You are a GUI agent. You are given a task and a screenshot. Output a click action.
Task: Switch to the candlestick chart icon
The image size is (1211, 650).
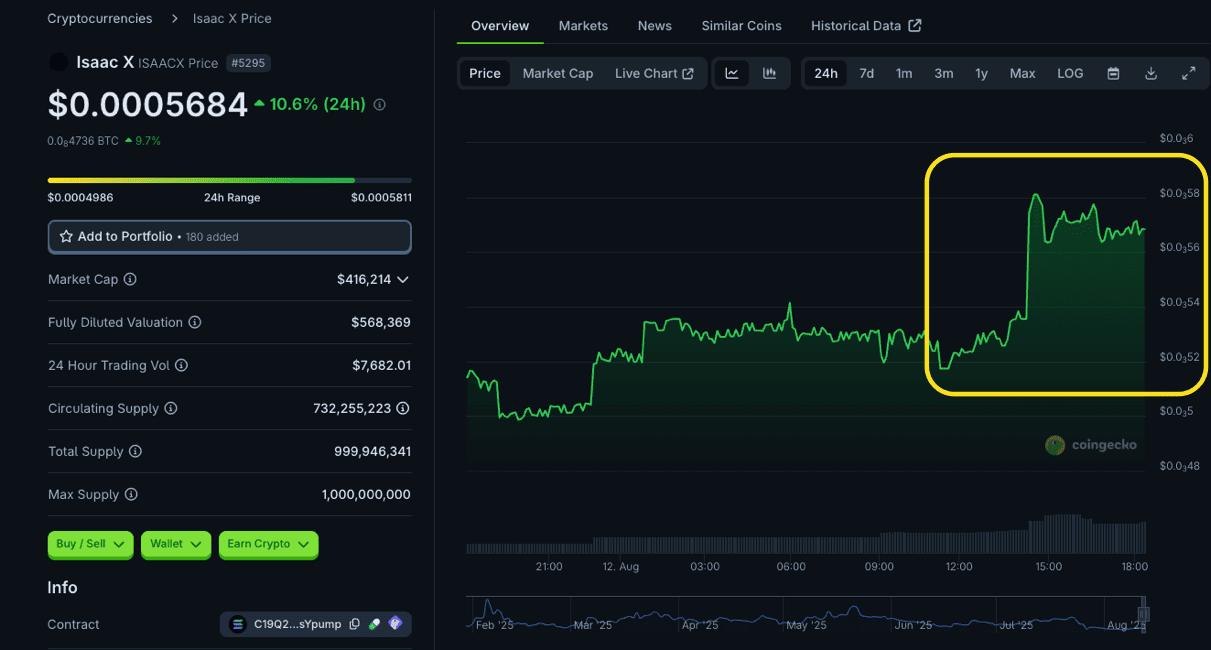click(x=769, y=73)
